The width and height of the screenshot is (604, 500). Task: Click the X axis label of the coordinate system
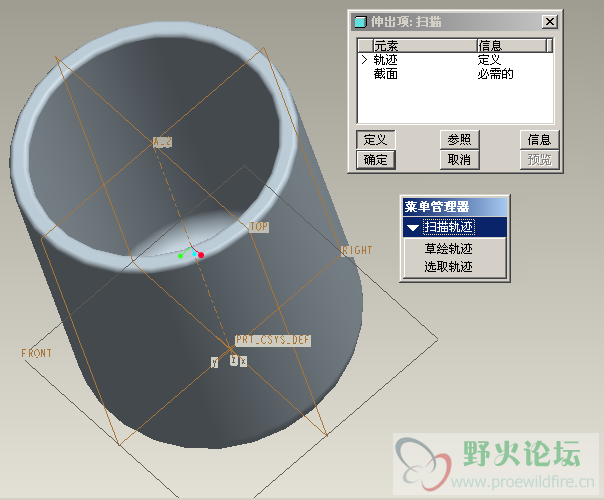tap(243, 361)
